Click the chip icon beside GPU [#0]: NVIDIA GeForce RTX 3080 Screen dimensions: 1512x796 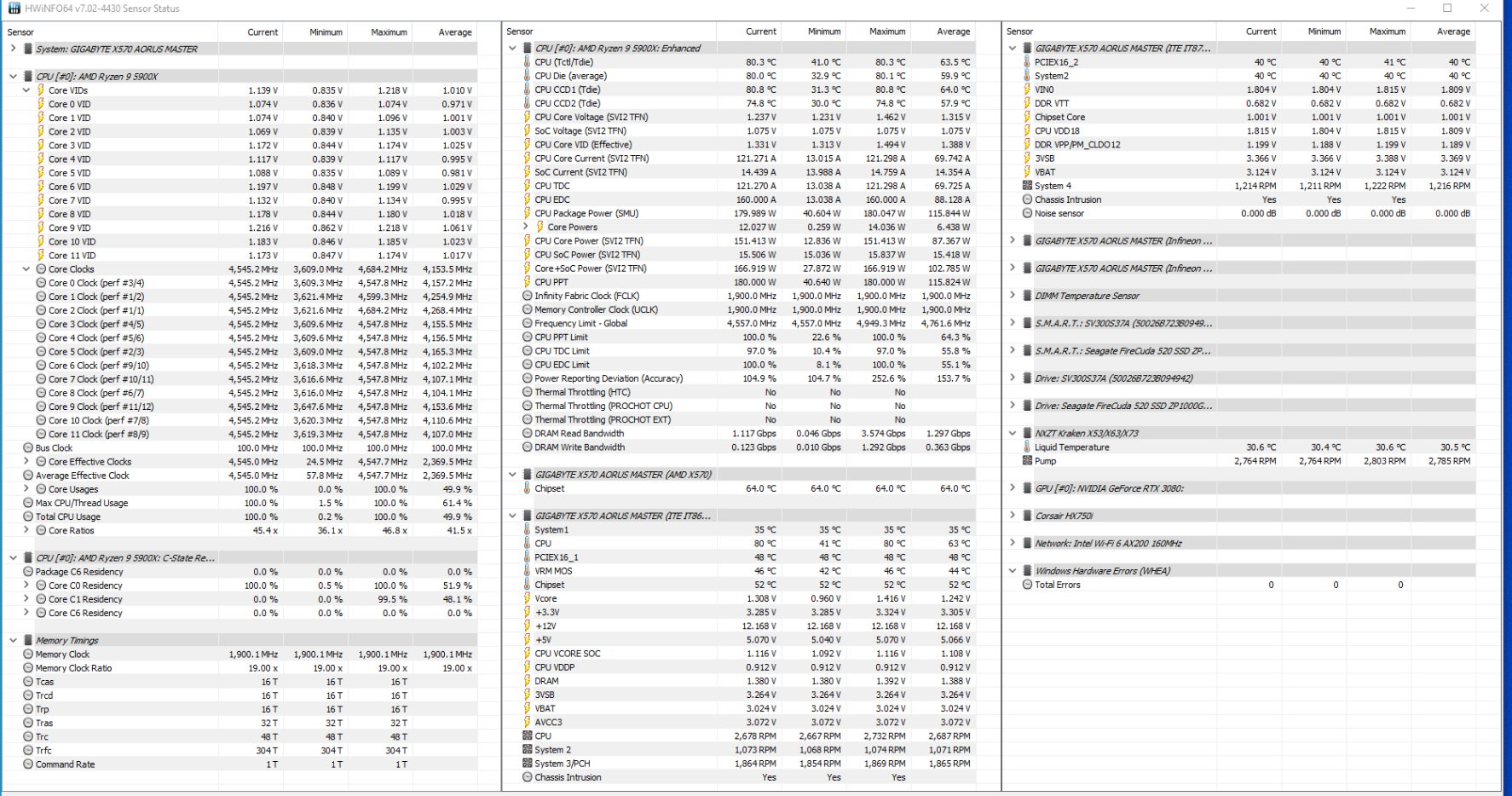coord(1027,488)
